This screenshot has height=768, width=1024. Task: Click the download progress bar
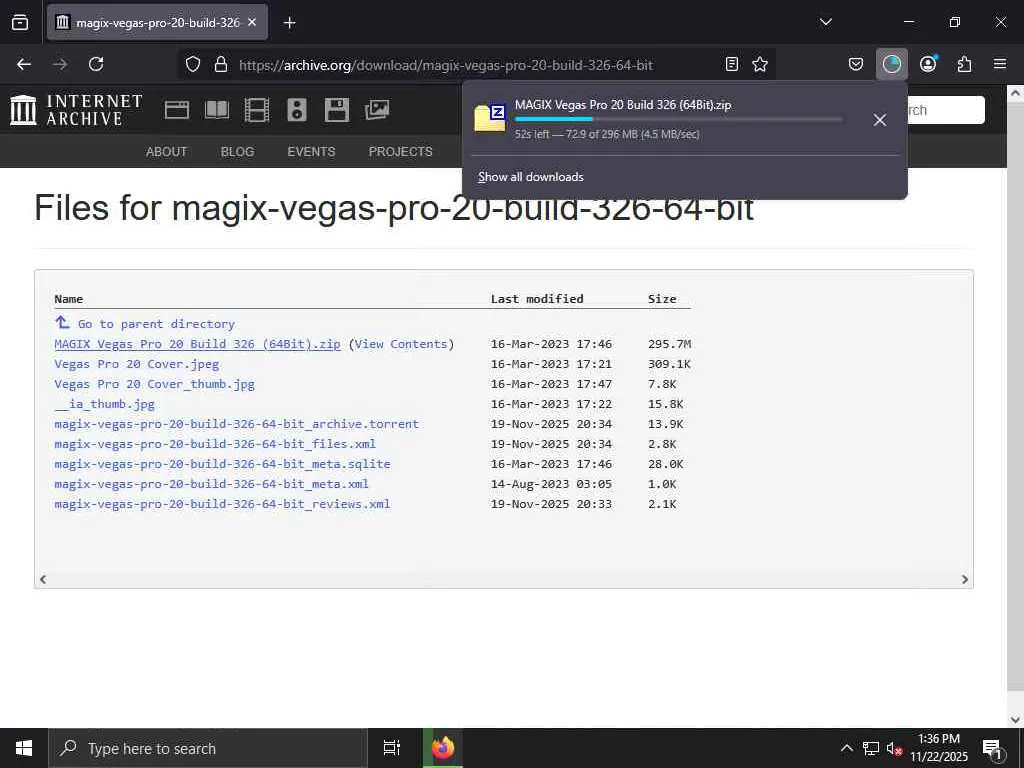679,120
